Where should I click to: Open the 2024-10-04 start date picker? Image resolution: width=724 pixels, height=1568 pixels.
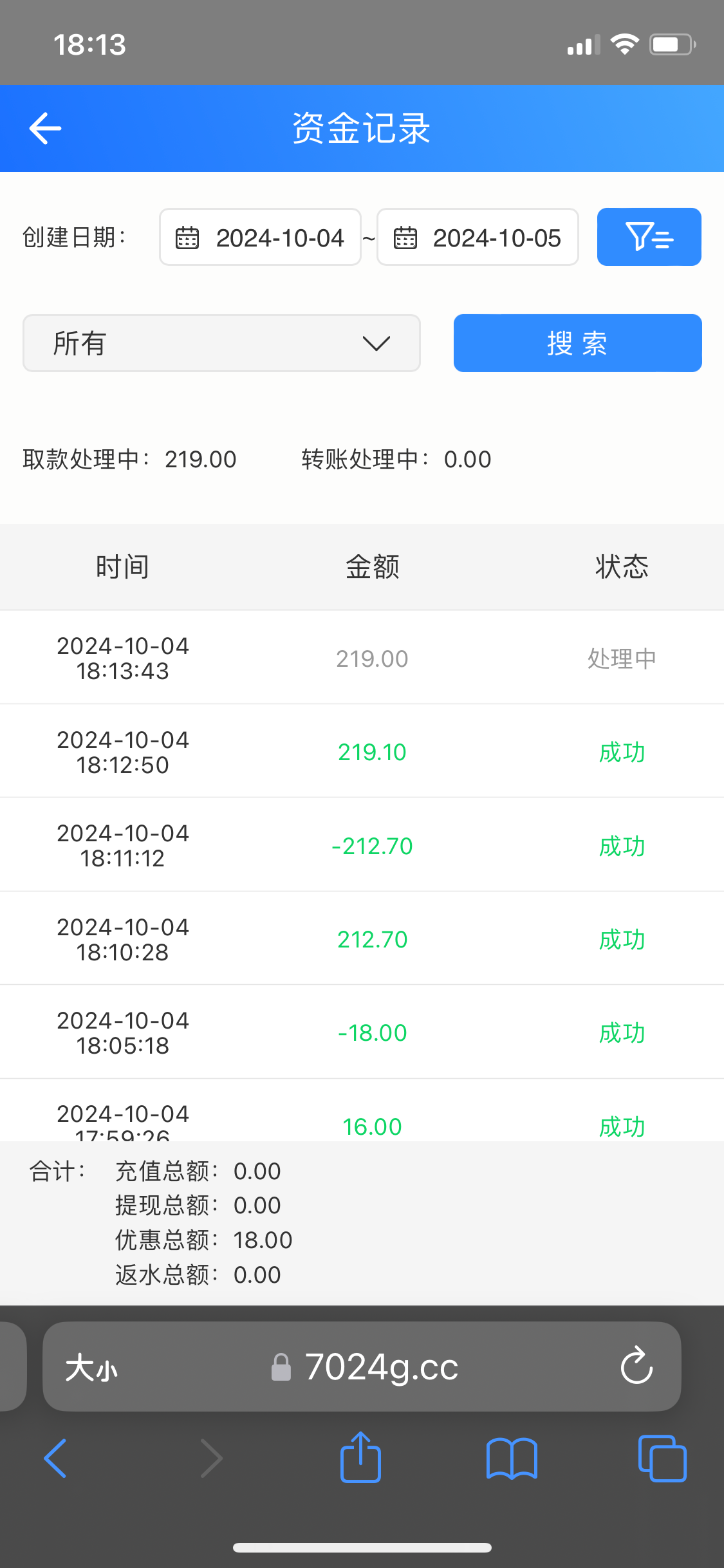(279, 238)
